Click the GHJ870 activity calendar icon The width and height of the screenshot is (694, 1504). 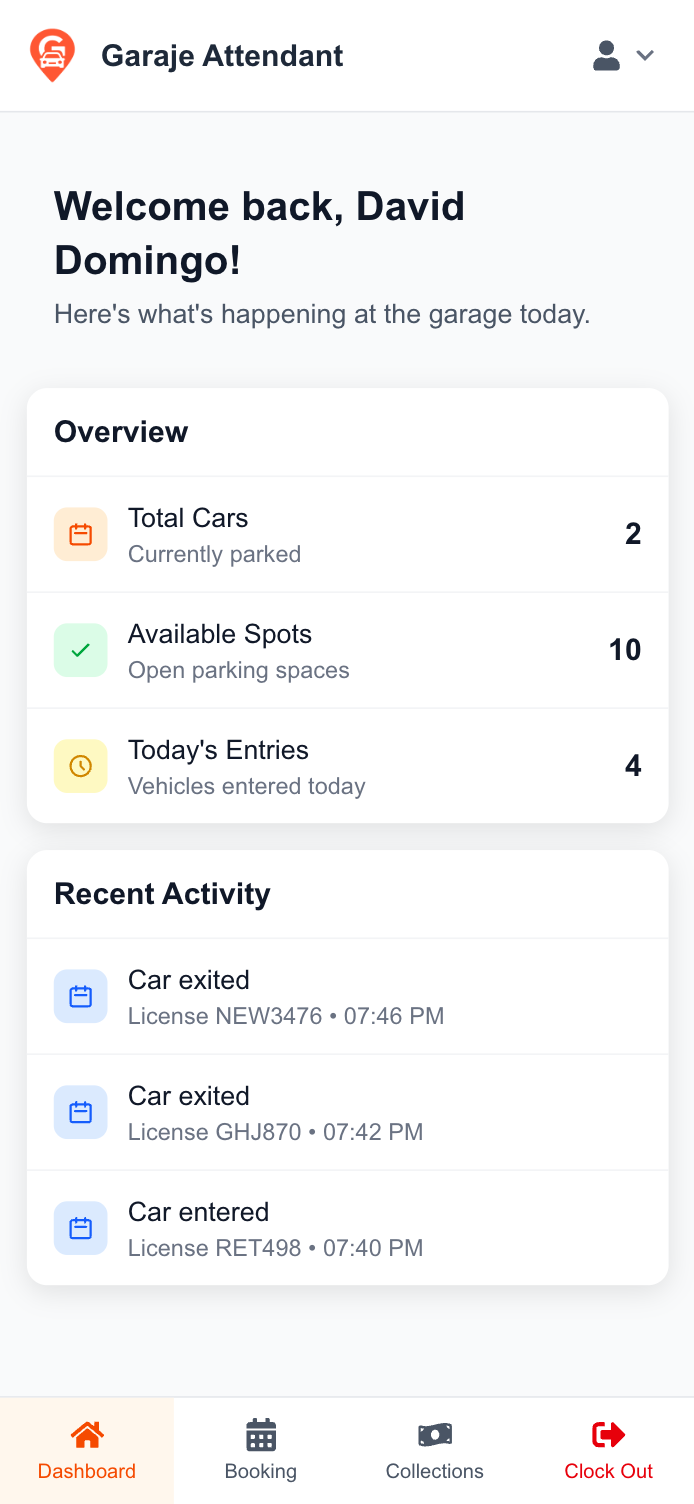tap(81, 1112)
